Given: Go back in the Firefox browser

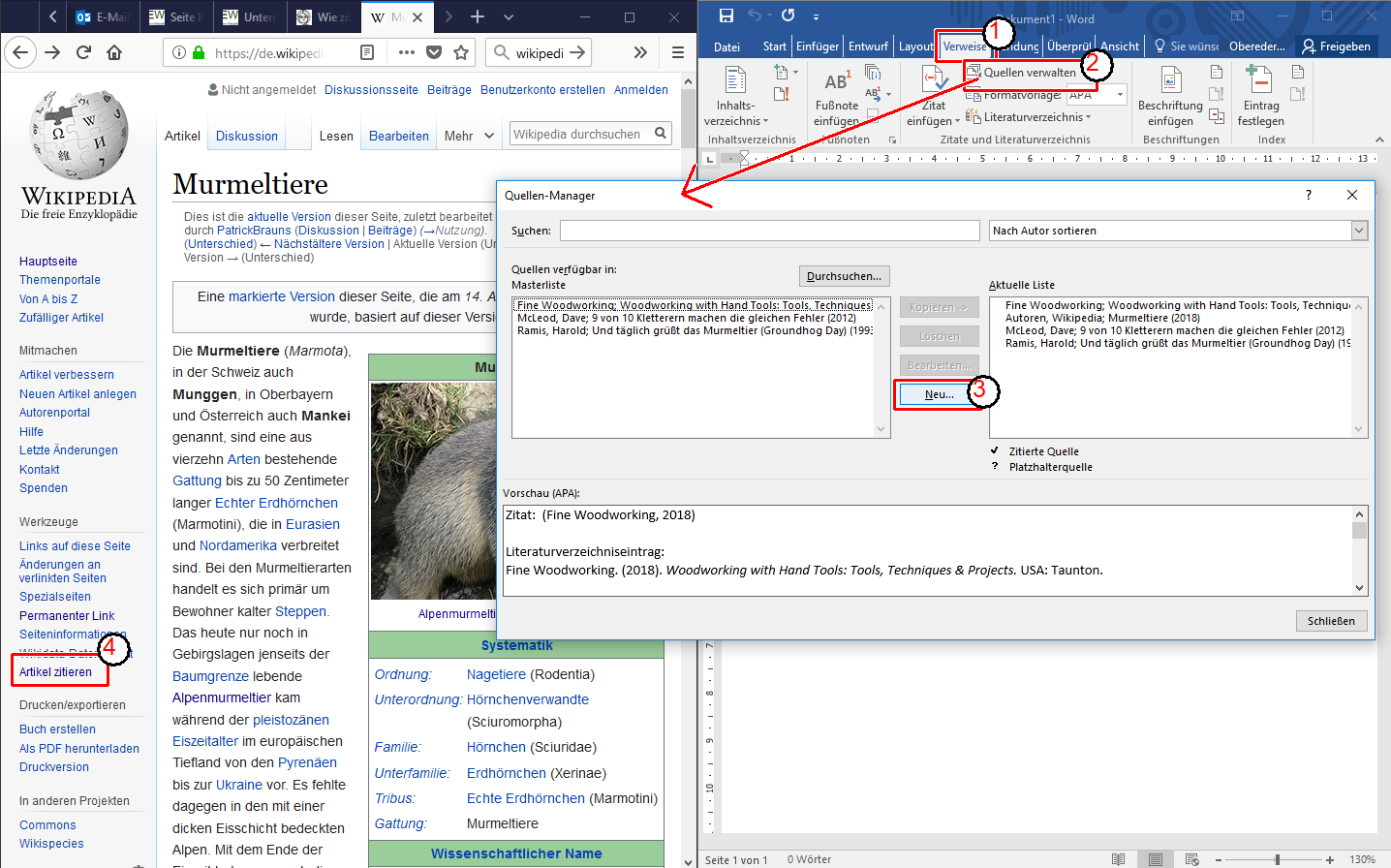Looking at the screenshot, I should [x=20, y=52].
